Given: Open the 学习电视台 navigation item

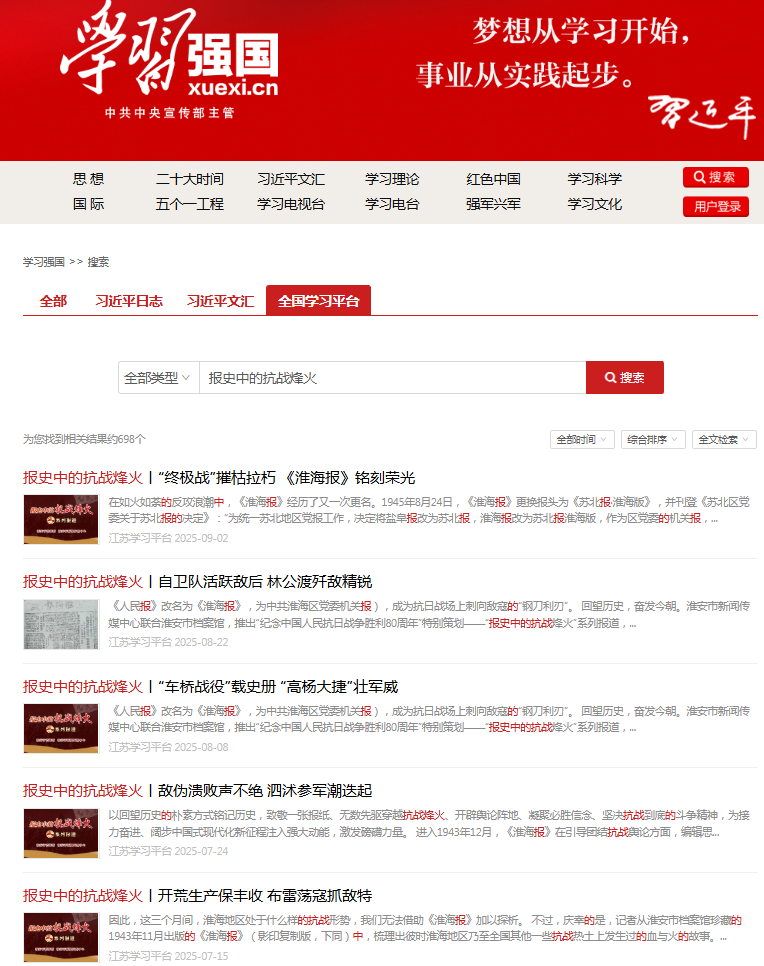Looking at the screenshot, I should coord(291,204).
